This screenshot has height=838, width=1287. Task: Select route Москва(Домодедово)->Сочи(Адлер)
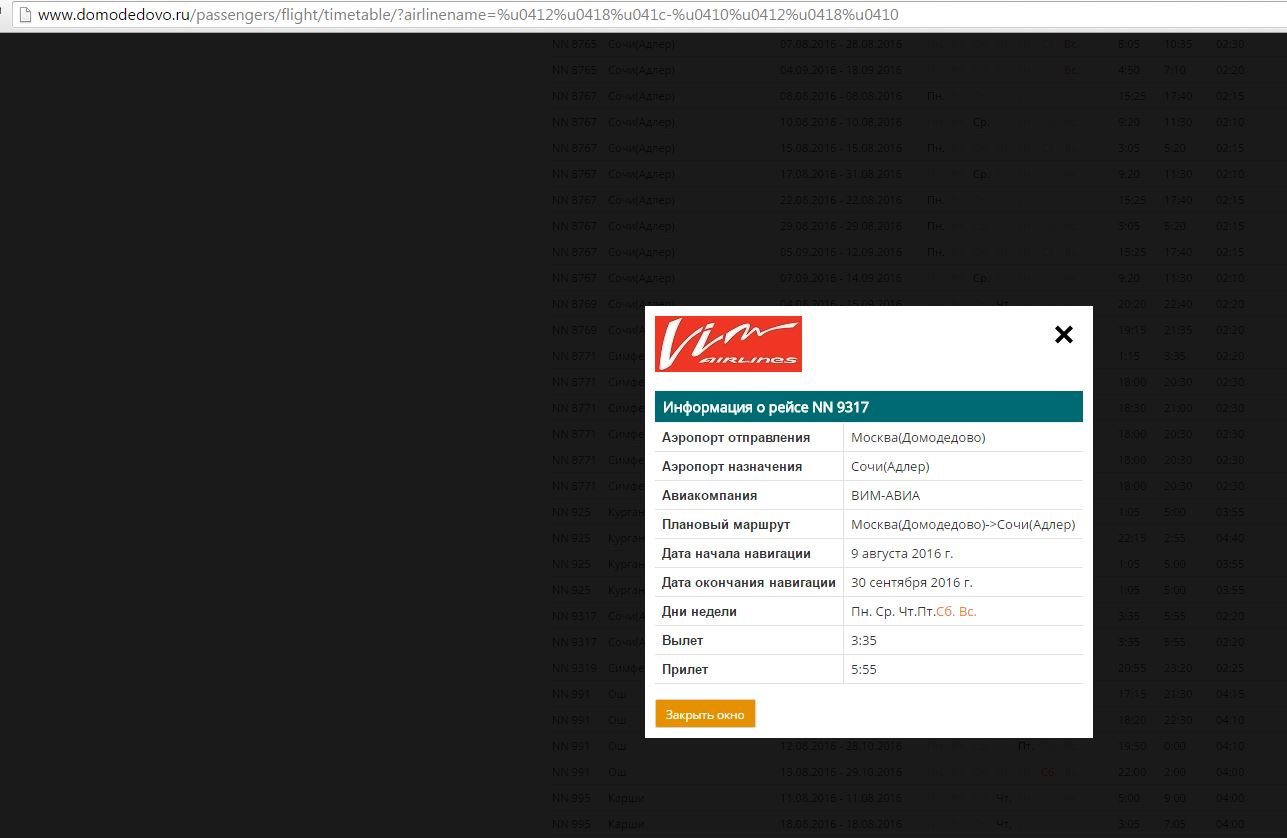tap(963, 525)
